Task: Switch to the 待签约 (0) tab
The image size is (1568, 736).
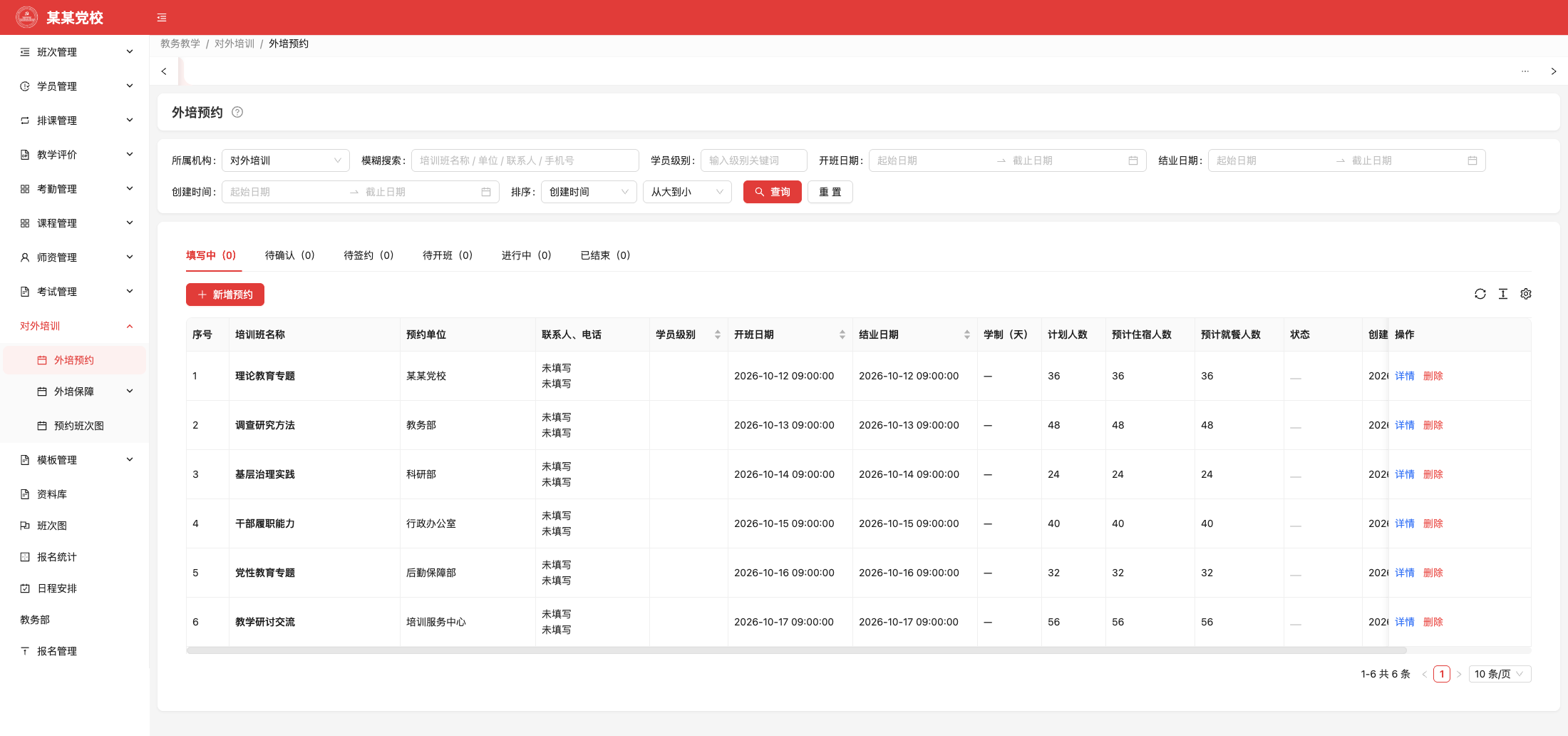Action: coord(368,255)
